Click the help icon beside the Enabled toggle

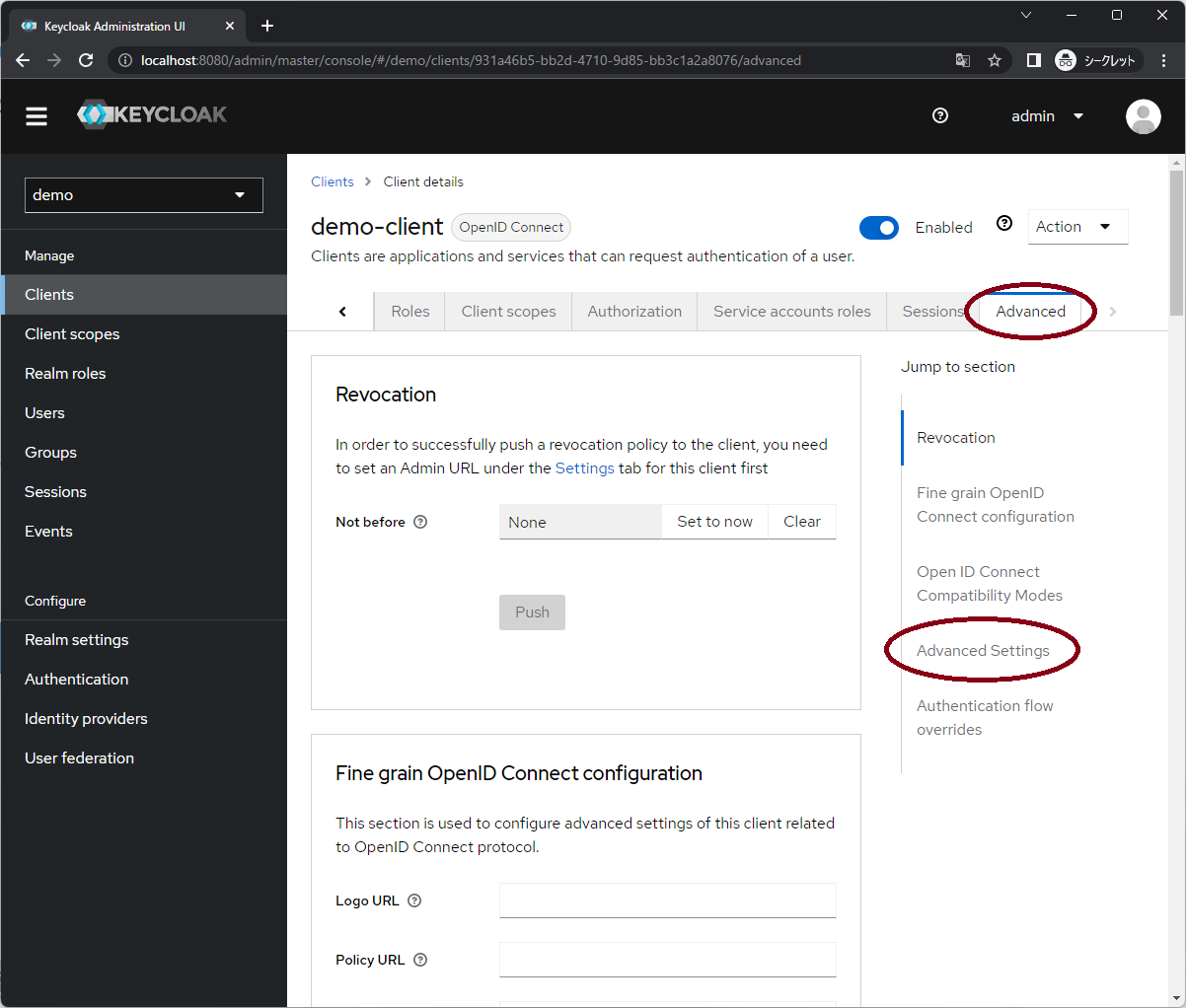tap(1004, 223)
